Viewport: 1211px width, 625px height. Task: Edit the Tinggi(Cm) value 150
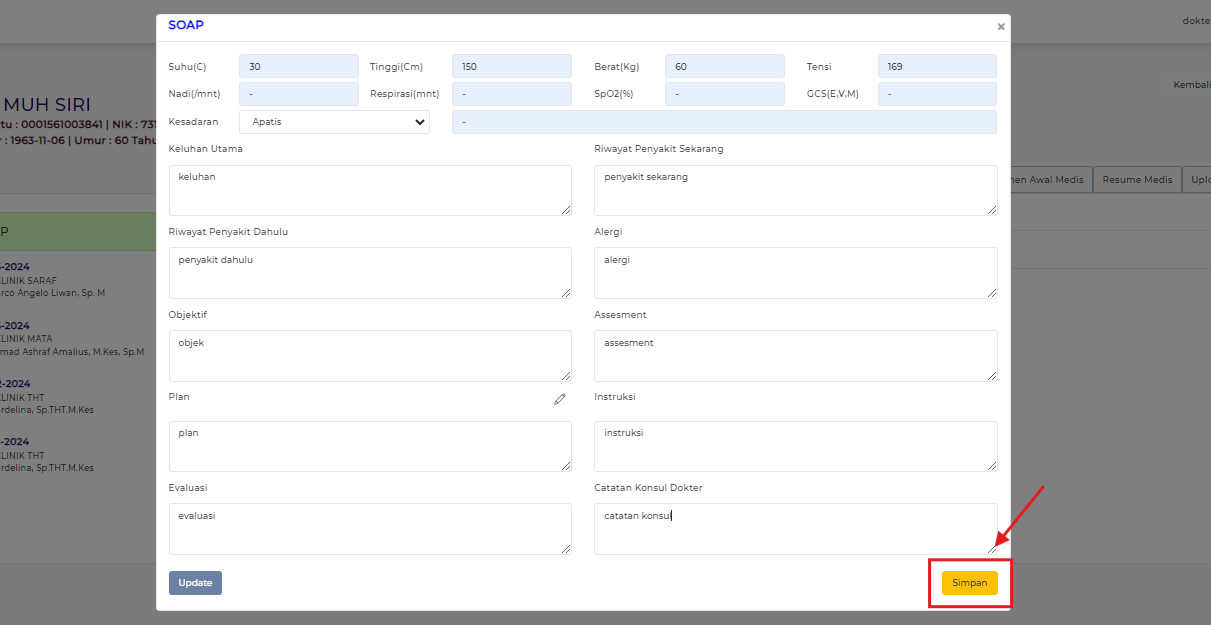click(511, 65)
